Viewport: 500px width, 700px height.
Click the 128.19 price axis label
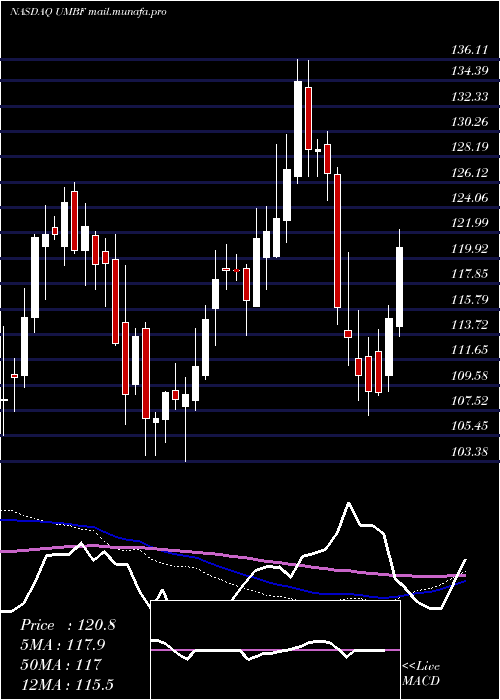coord(470,147)
